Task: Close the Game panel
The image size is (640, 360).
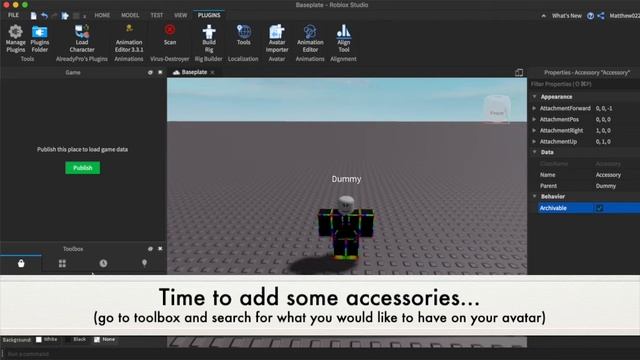Action: pyautogui.click(x=160, y=72)
